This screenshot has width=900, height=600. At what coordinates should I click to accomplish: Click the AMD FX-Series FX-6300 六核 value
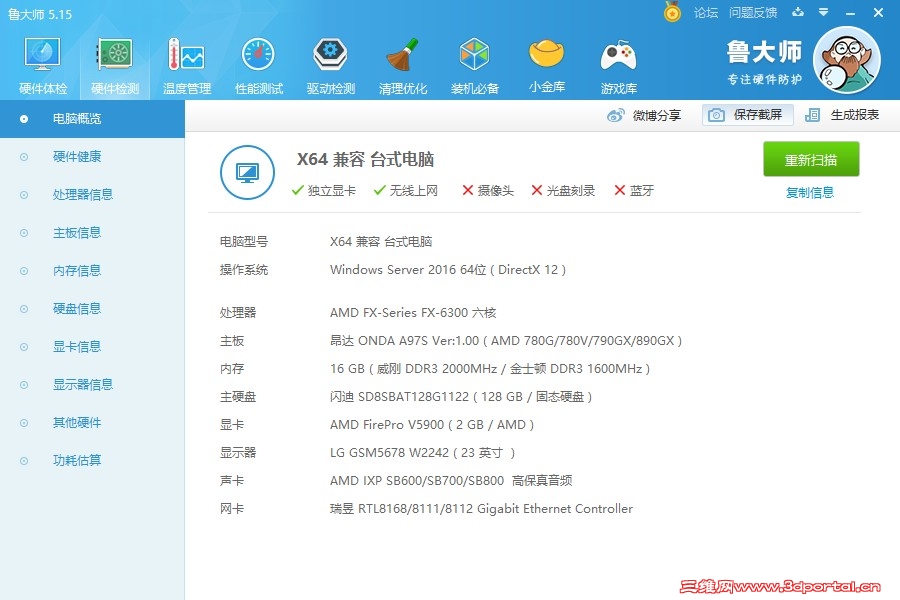[x=413, y=313]
